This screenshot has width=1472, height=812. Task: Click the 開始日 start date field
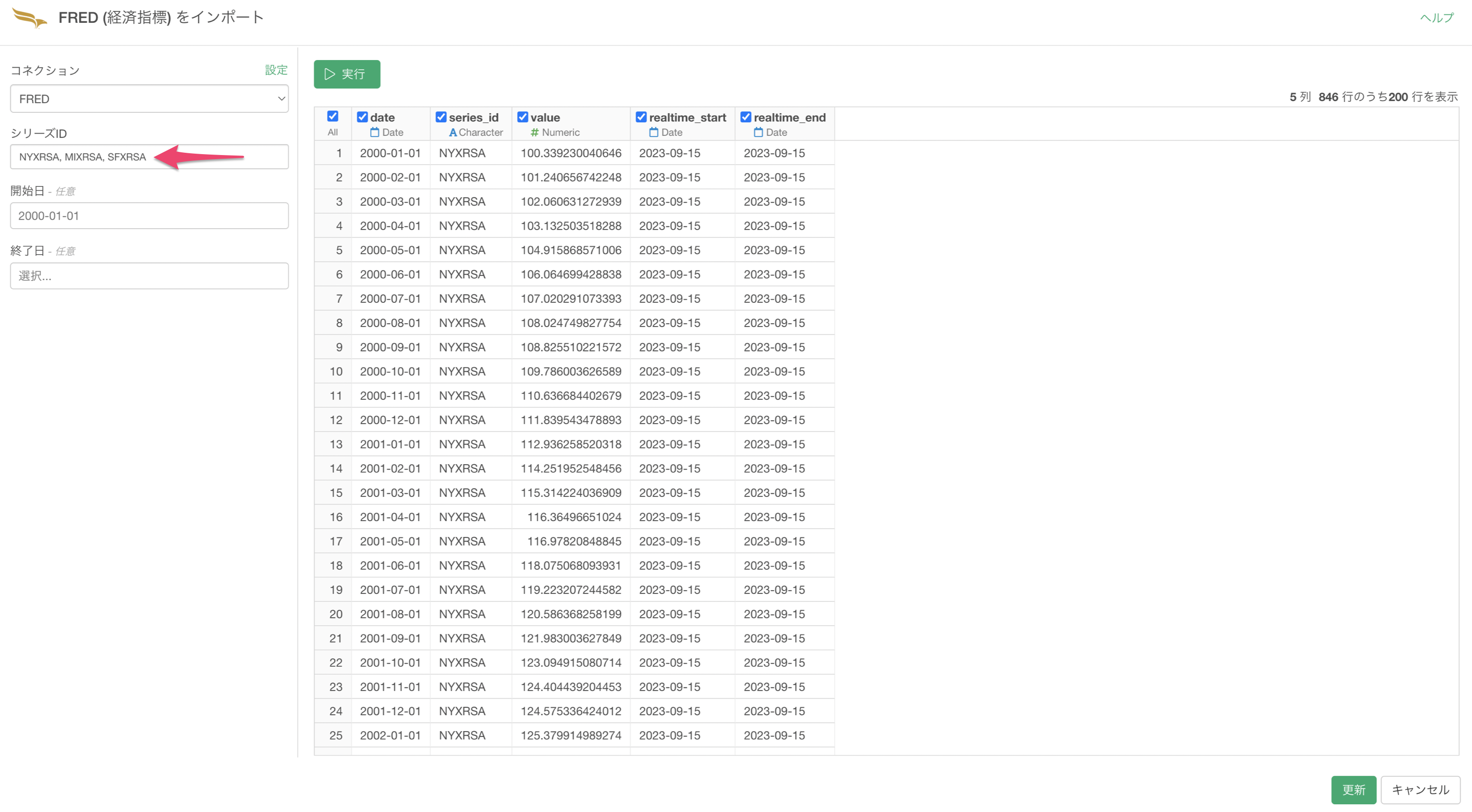(149, 216)
